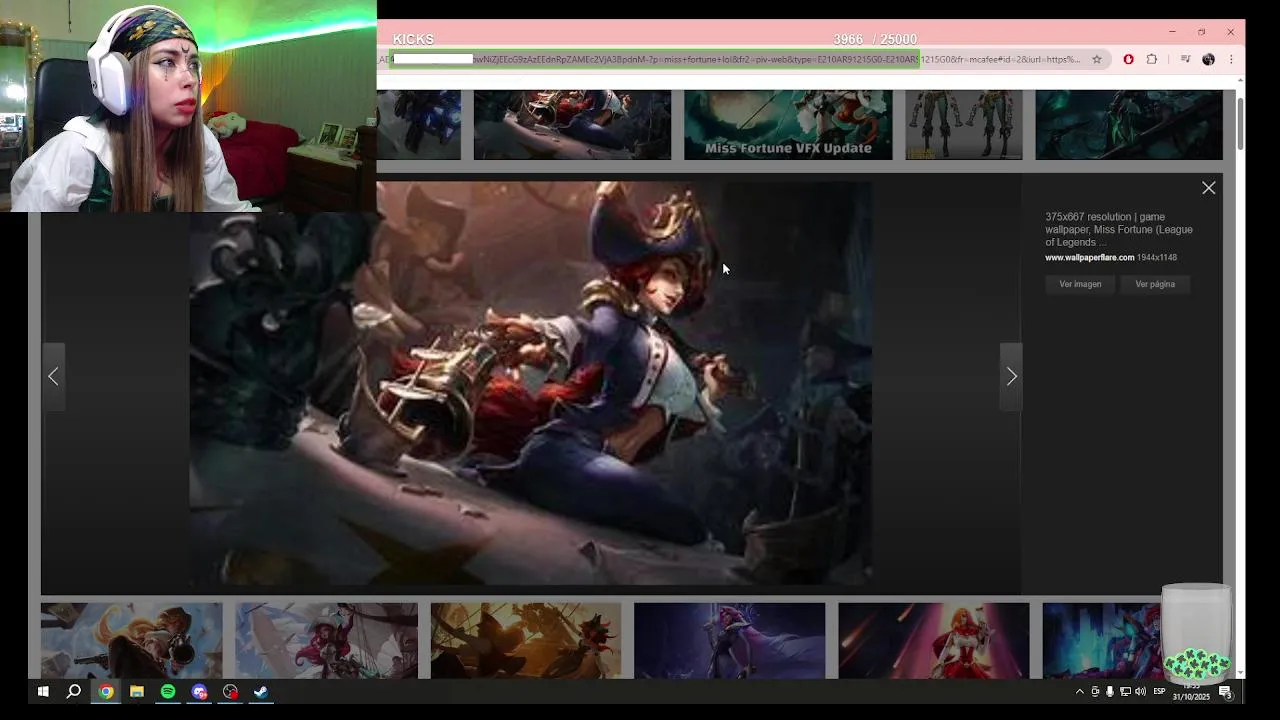Switch to Chrome in the taskbar
The width and height of the screenshot is (1280, 720).
pyautogui.click(x=106, y=691)
